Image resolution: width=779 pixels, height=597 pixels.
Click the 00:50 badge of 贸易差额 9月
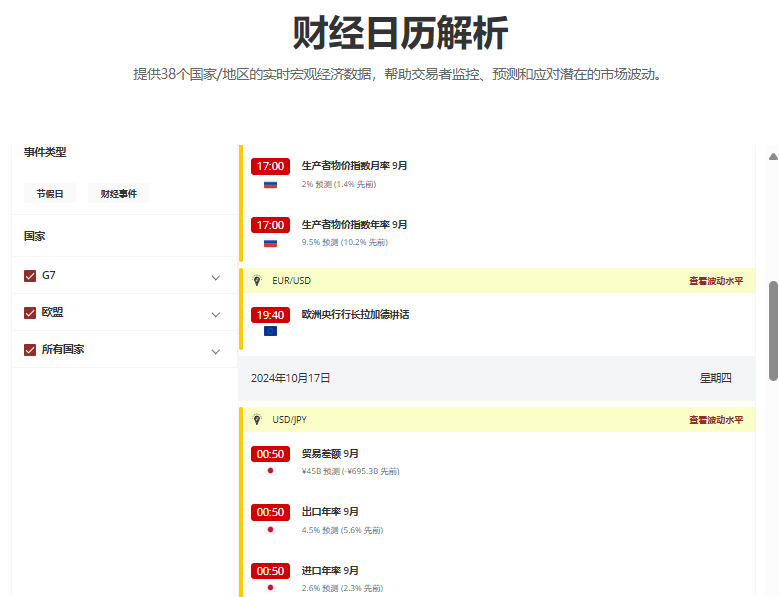coord(270,454)
